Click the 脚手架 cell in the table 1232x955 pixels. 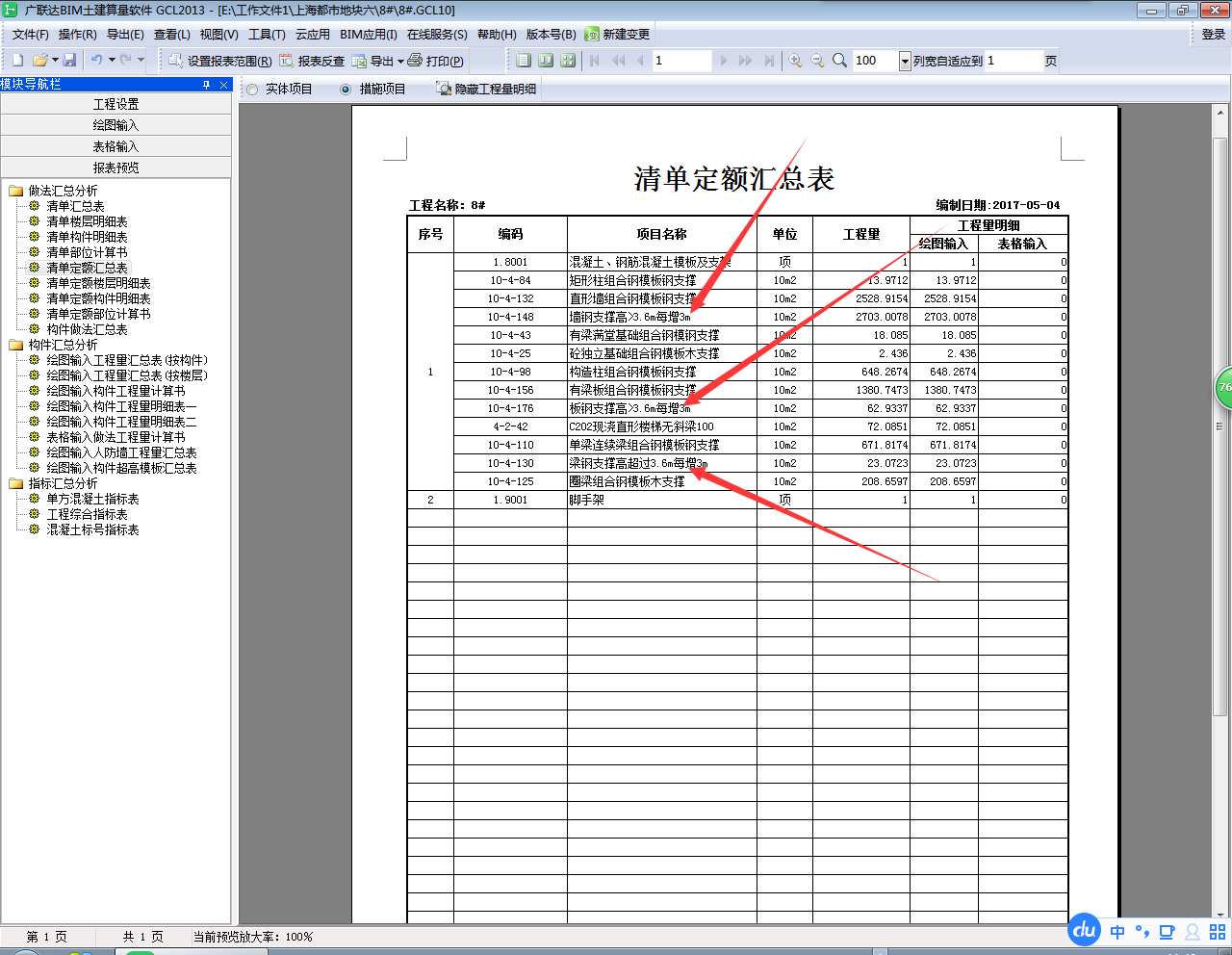[662, 500]
